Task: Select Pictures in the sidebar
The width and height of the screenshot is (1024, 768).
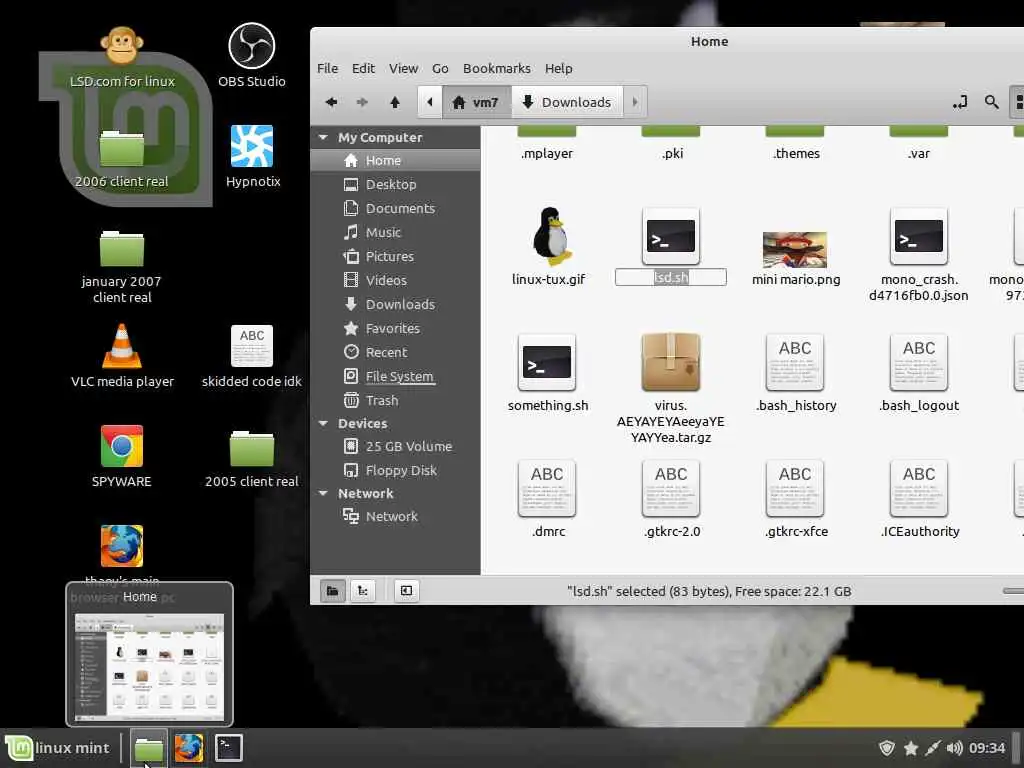Action: click(x=395, y=257)
